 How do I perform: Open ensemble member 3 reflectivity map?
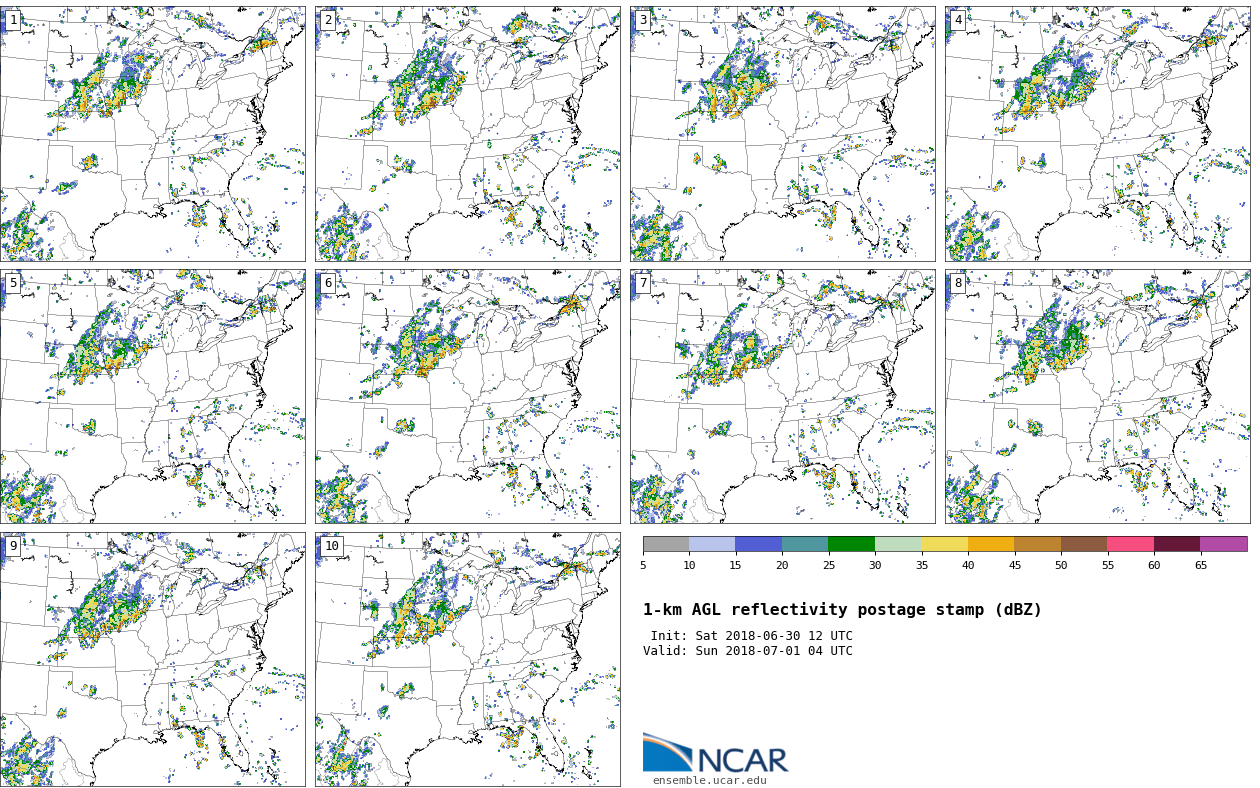click(783, 134)
